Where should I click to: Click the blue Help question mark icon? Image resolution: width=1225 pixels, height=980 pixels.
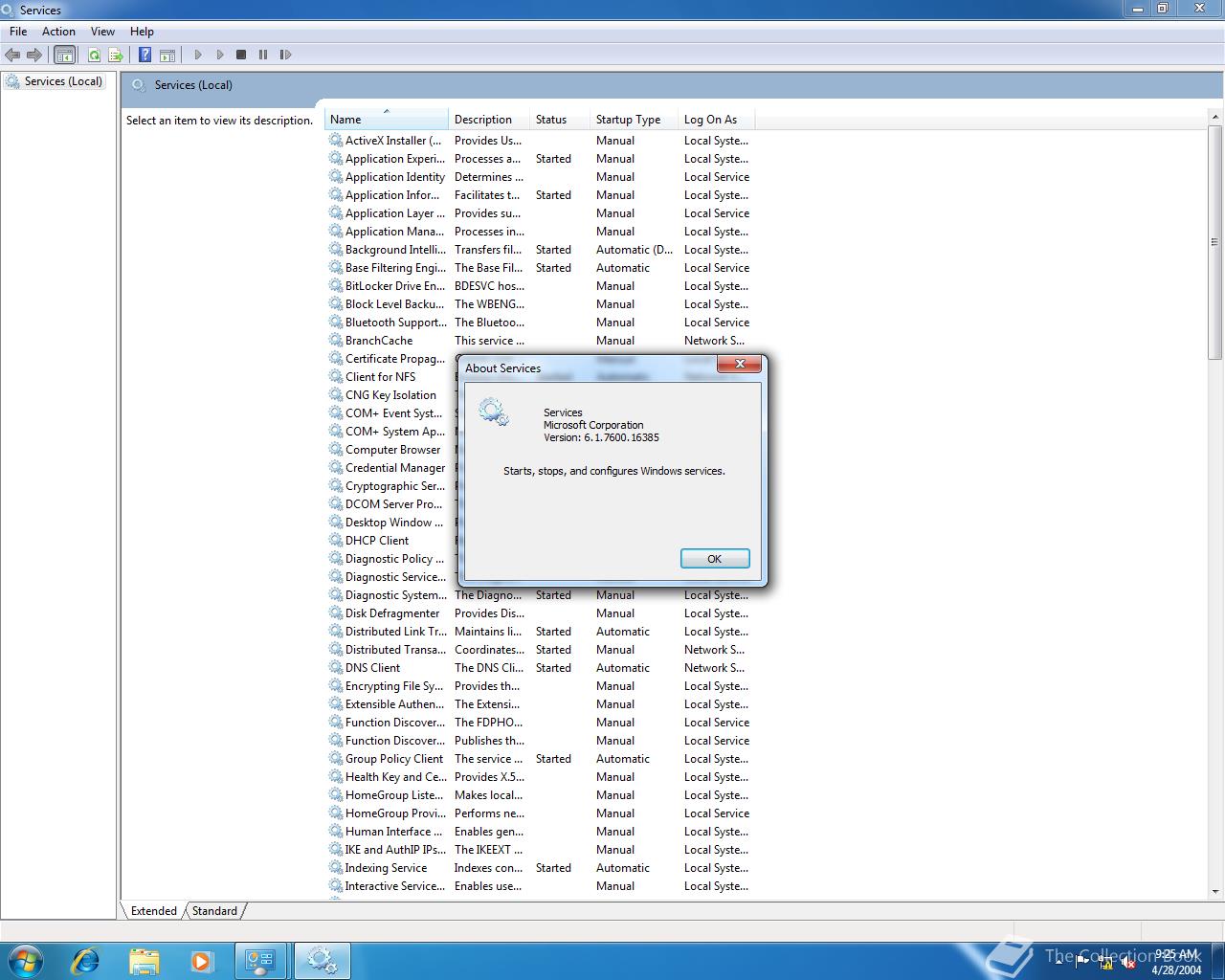[x=145, y=55]
